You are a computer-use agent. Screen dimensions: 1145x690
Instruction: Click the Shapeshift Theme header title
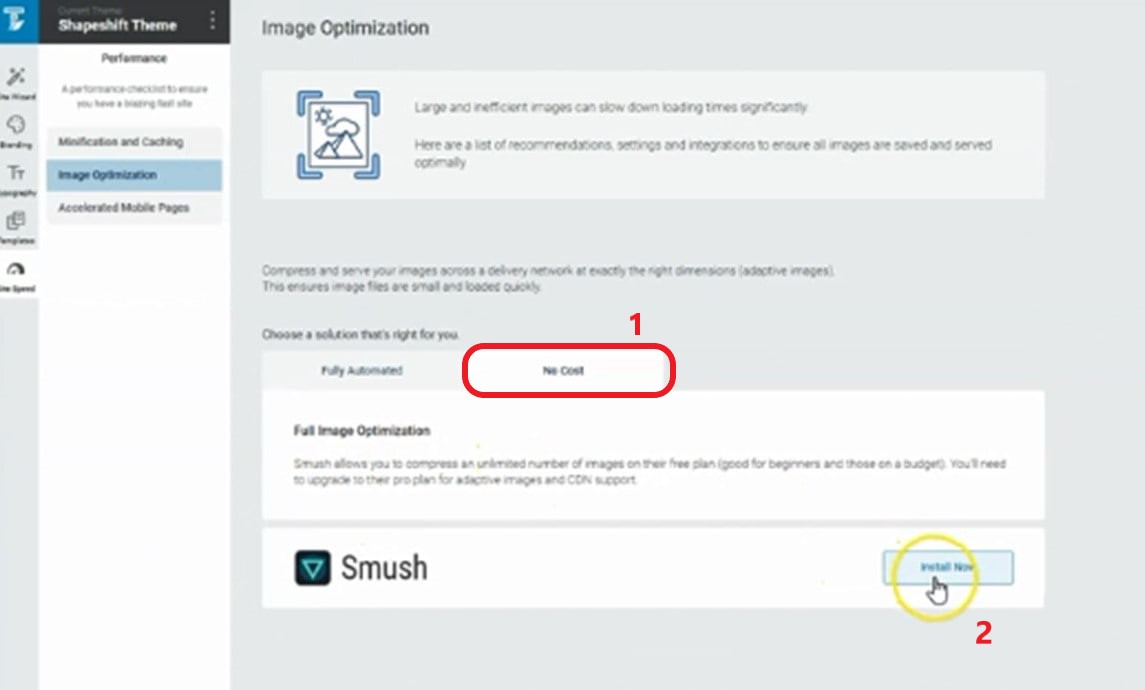pos(118,25)
